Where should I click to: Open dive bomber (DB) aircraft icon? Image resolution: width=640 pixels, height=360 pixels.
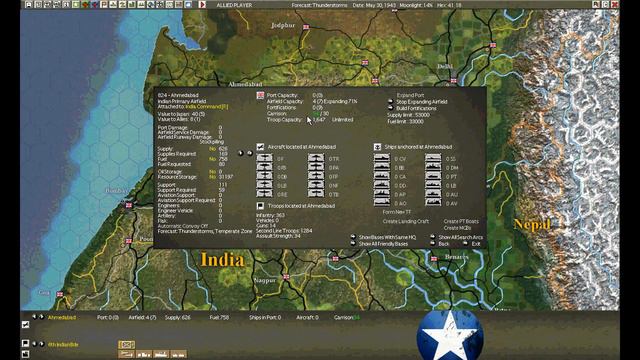(x=264, y=176)
